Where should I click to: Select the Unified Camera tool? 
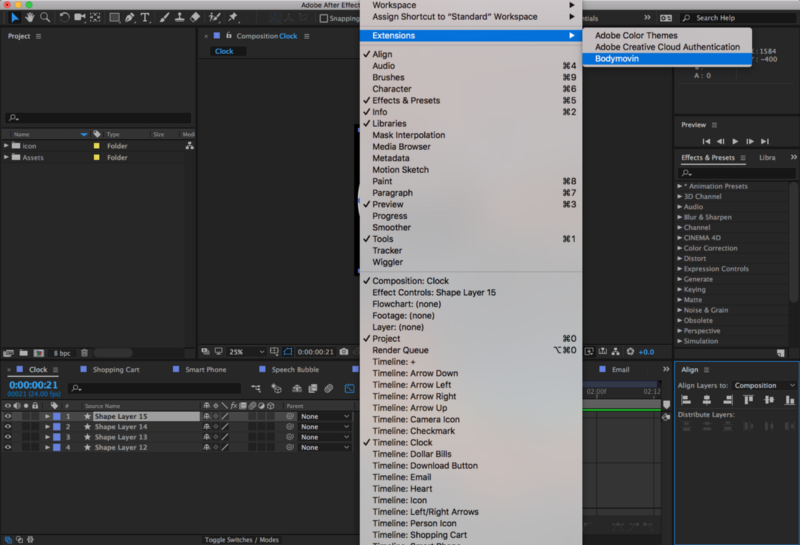click(80, 18)
